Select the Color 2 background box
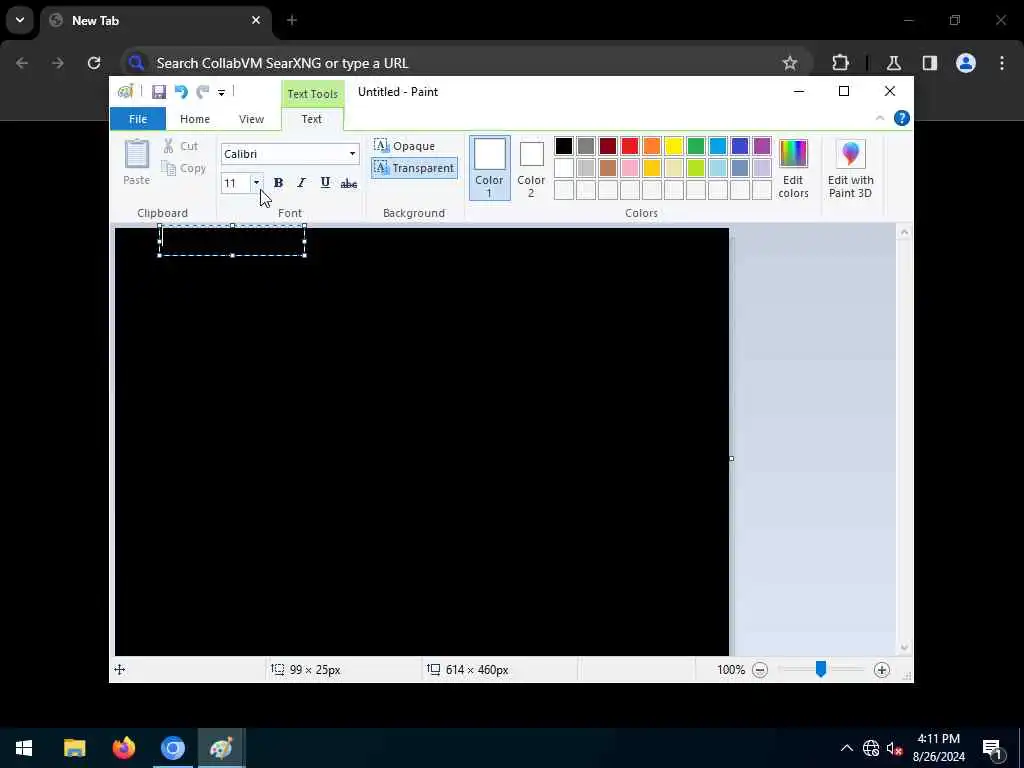The height and width of the screenshot is (768, 1024). (x=531, y=168)
